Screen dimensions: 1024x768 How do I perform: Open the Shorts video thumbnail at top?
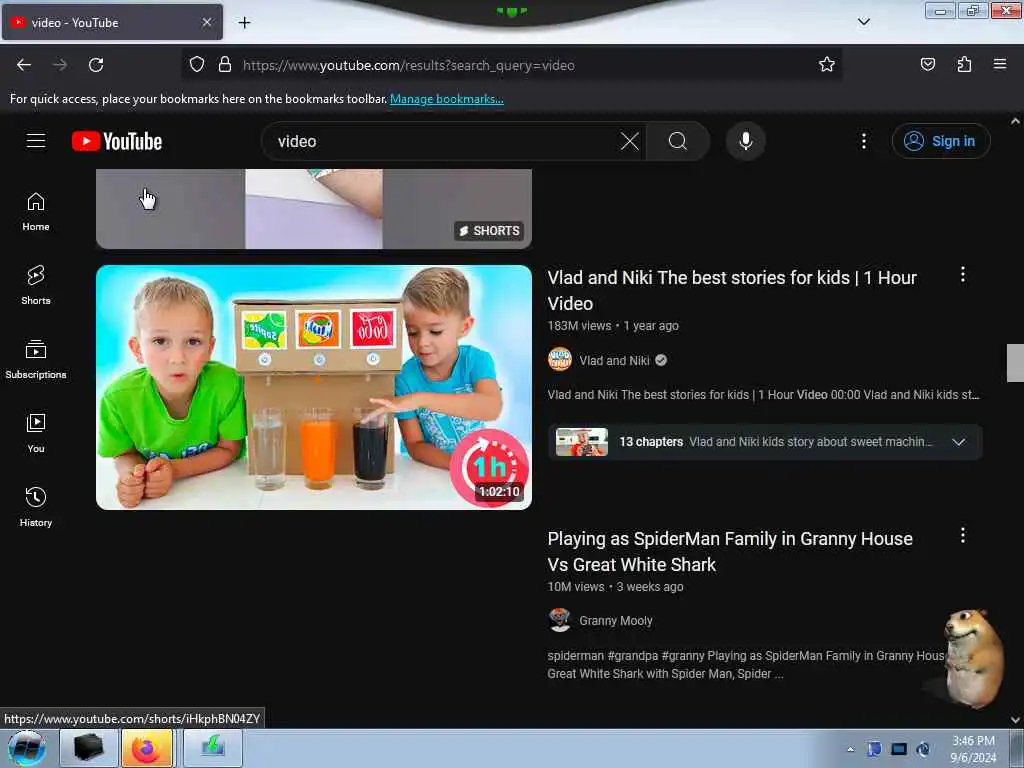tap(313, 209)
